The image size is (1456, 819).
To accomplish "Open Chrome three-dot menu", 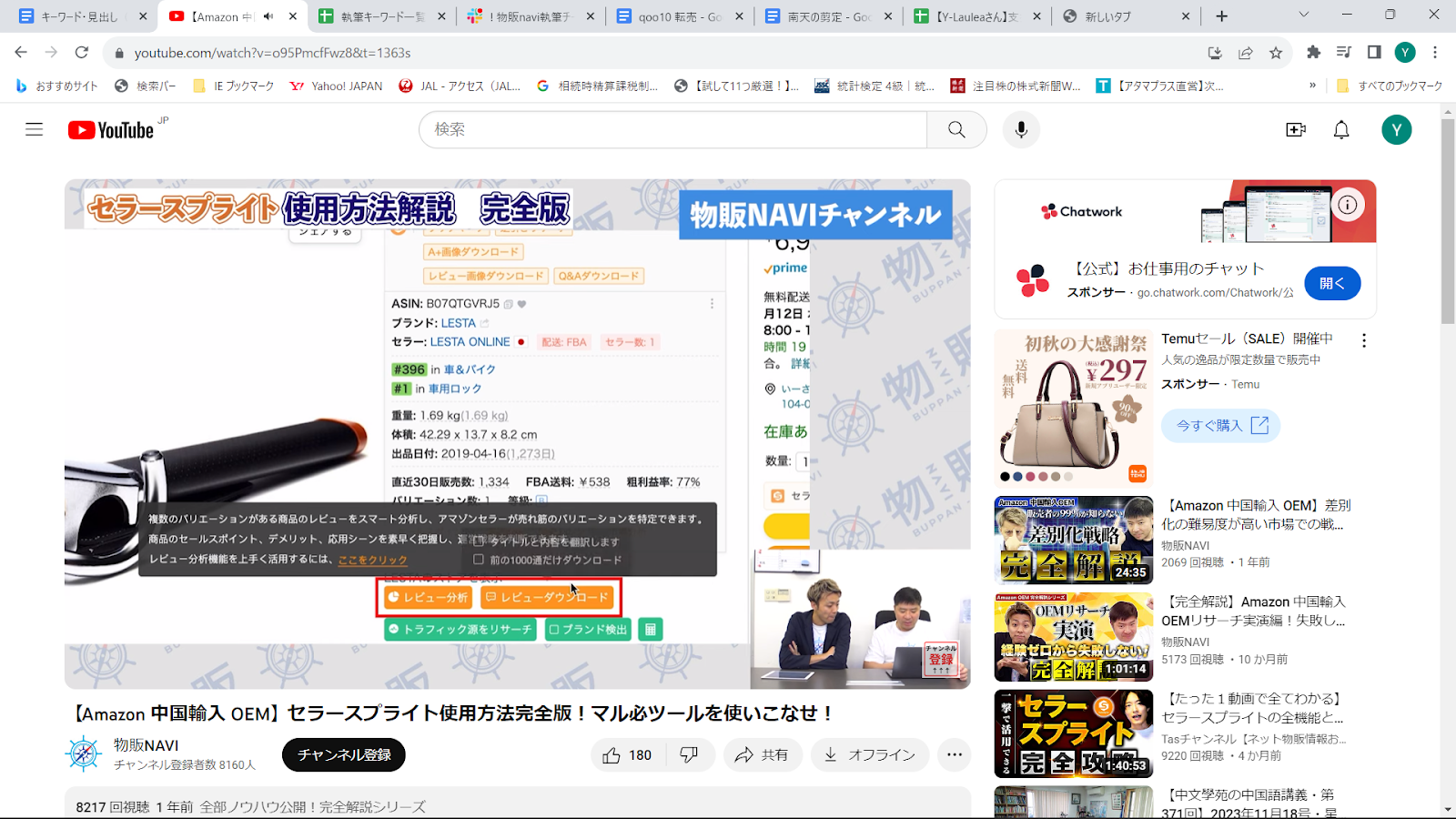I will 1435,53.
